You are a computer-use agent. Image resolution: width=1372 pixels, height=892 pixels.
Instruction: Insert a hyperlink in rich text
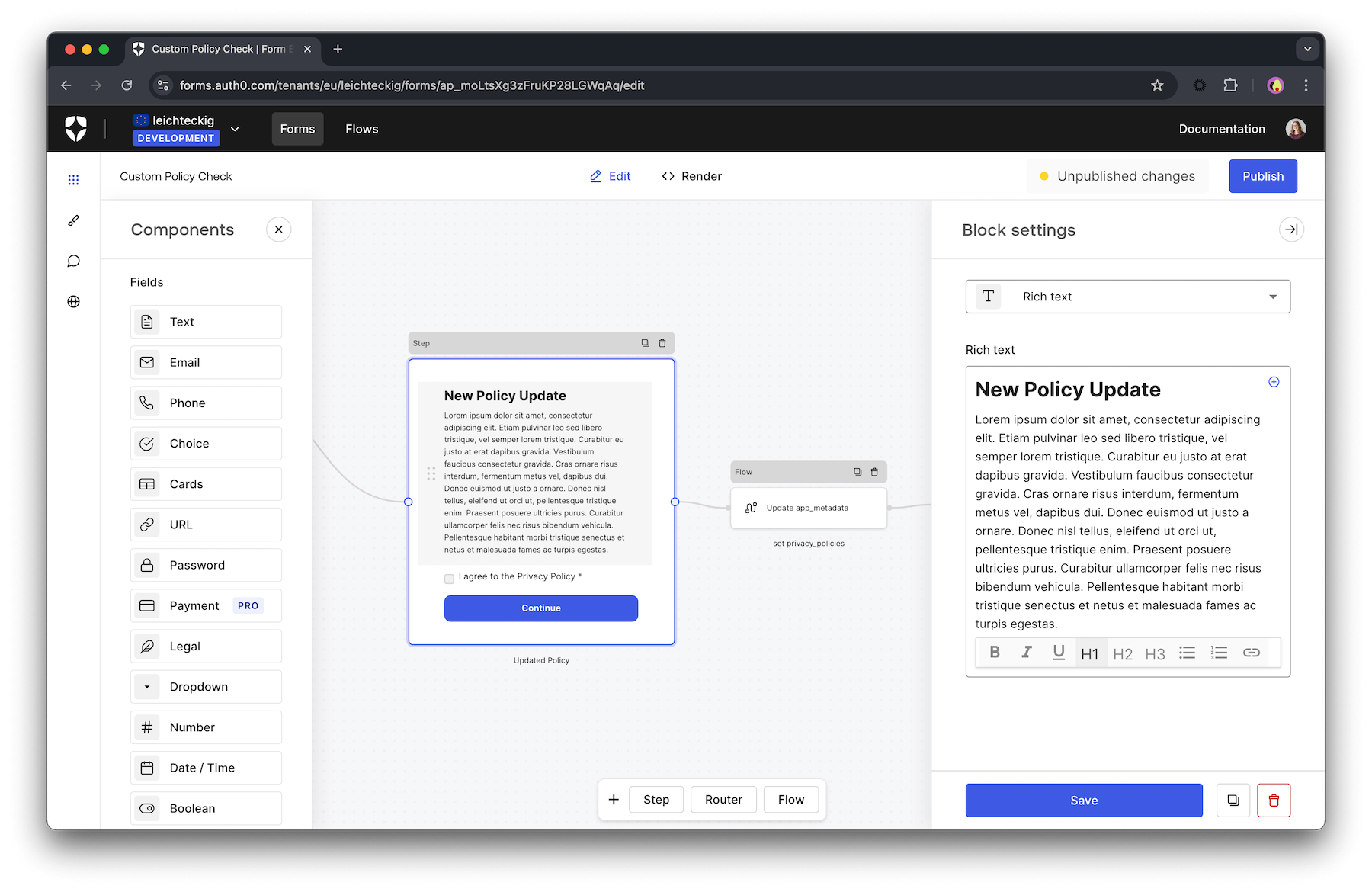click(1252, 653)
